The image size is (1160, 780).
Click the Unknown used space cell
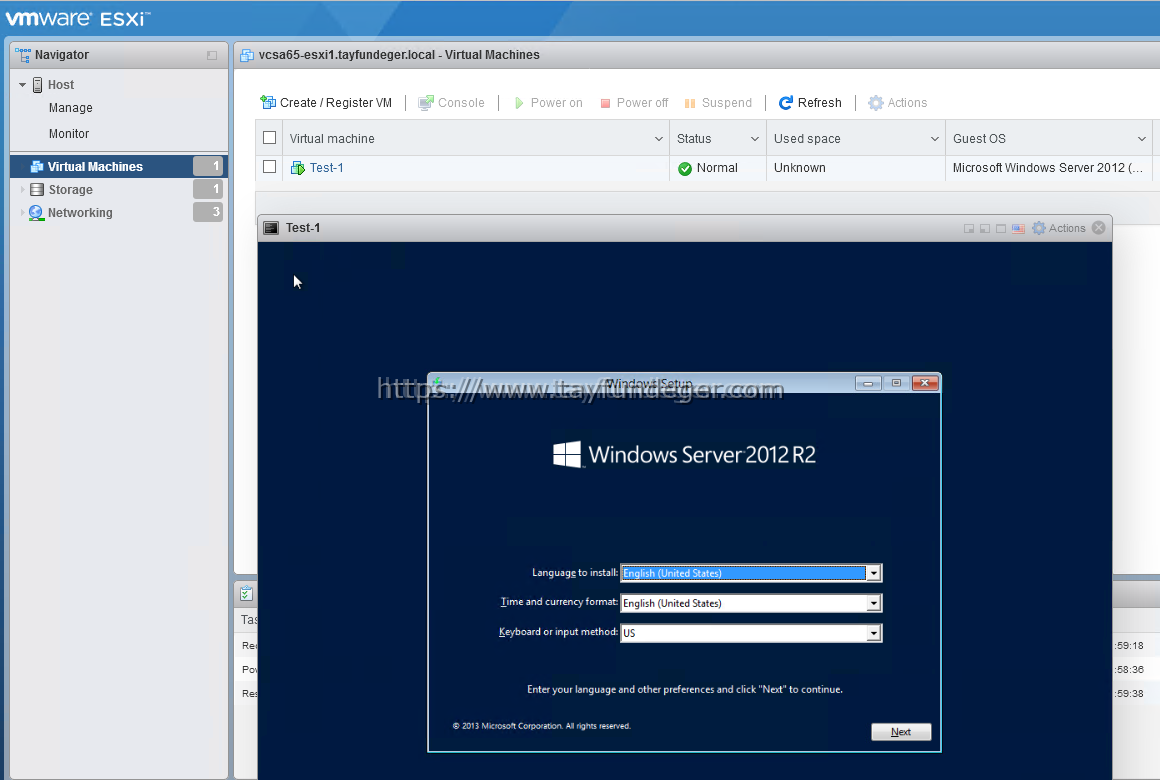pos(855,168)
